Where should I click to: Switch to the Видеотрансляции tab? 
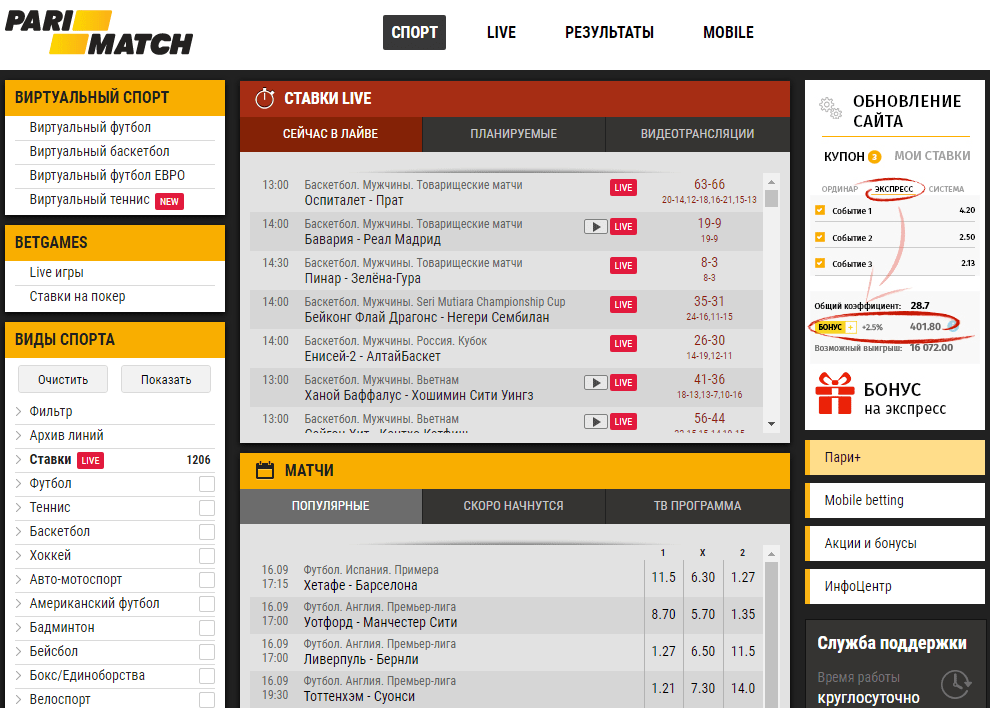pos(698,134)
